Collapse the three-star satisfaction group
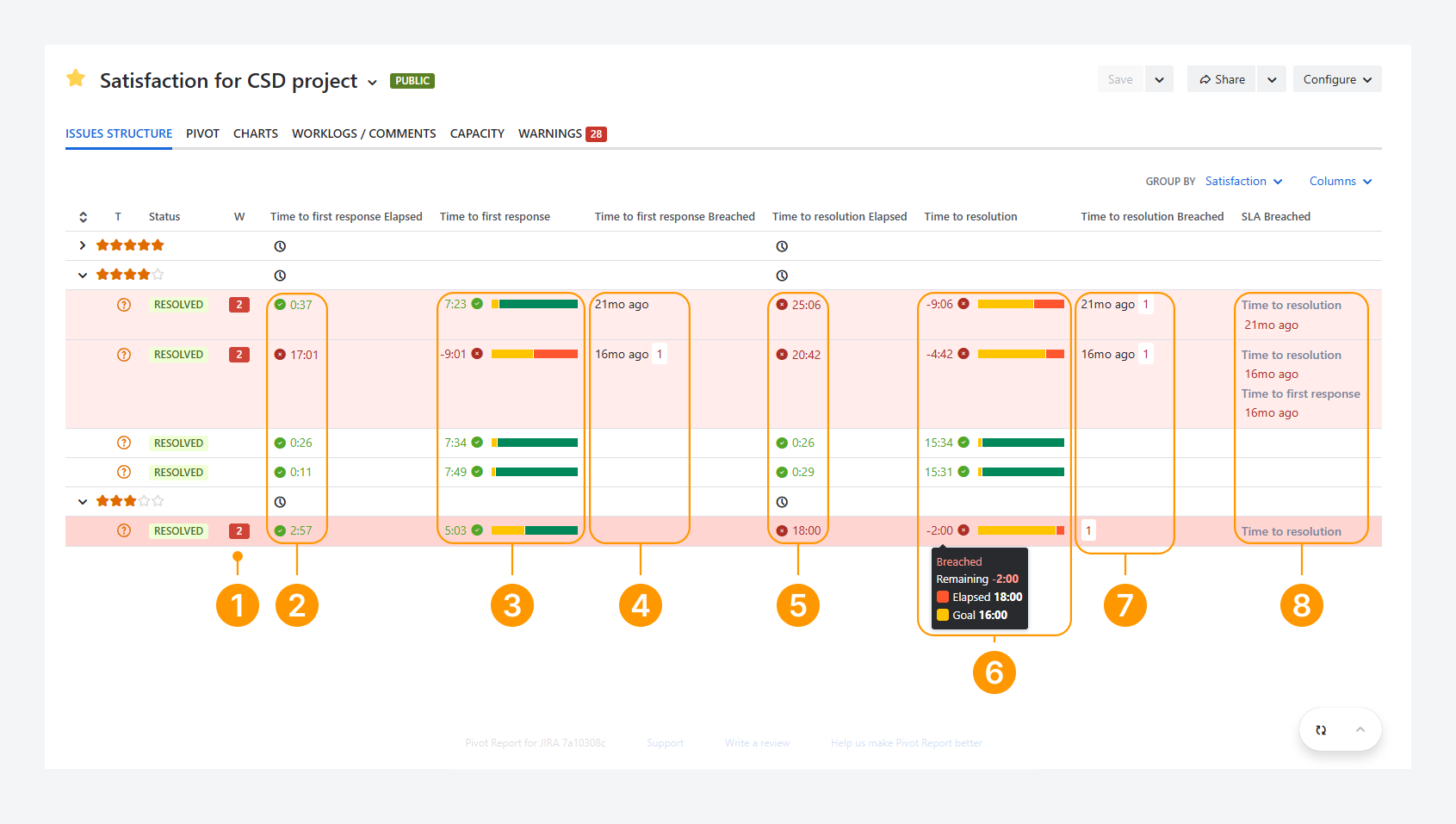This screenshot has height=824, width=1456. tap(83, 502)
